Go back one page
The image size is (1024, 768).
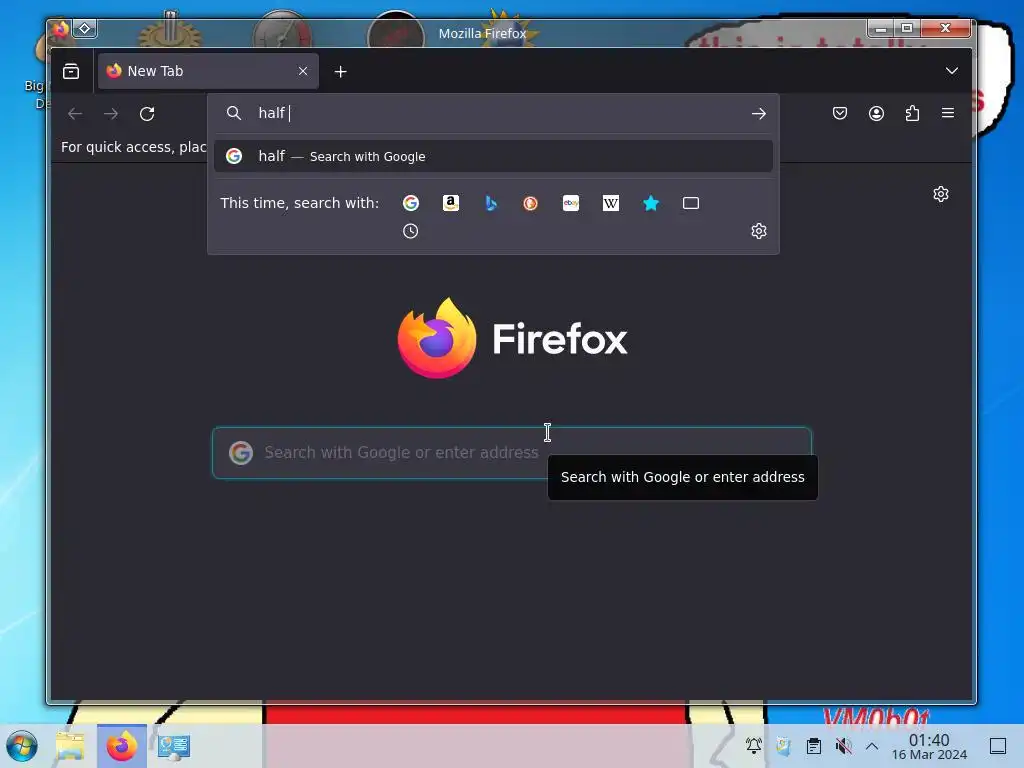(75, 114)
